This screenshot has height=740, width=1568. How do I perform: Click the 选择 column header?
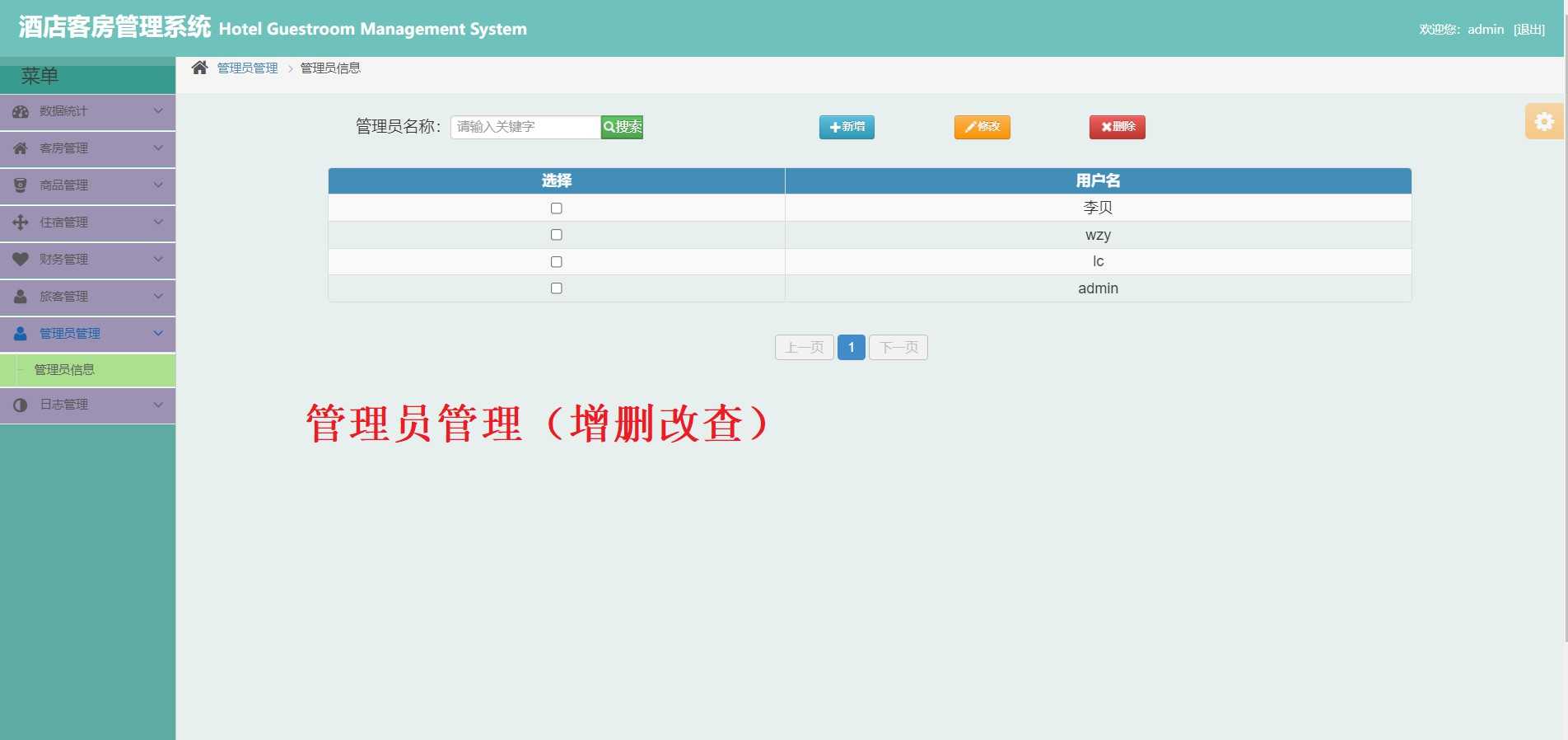pos(557,180)
